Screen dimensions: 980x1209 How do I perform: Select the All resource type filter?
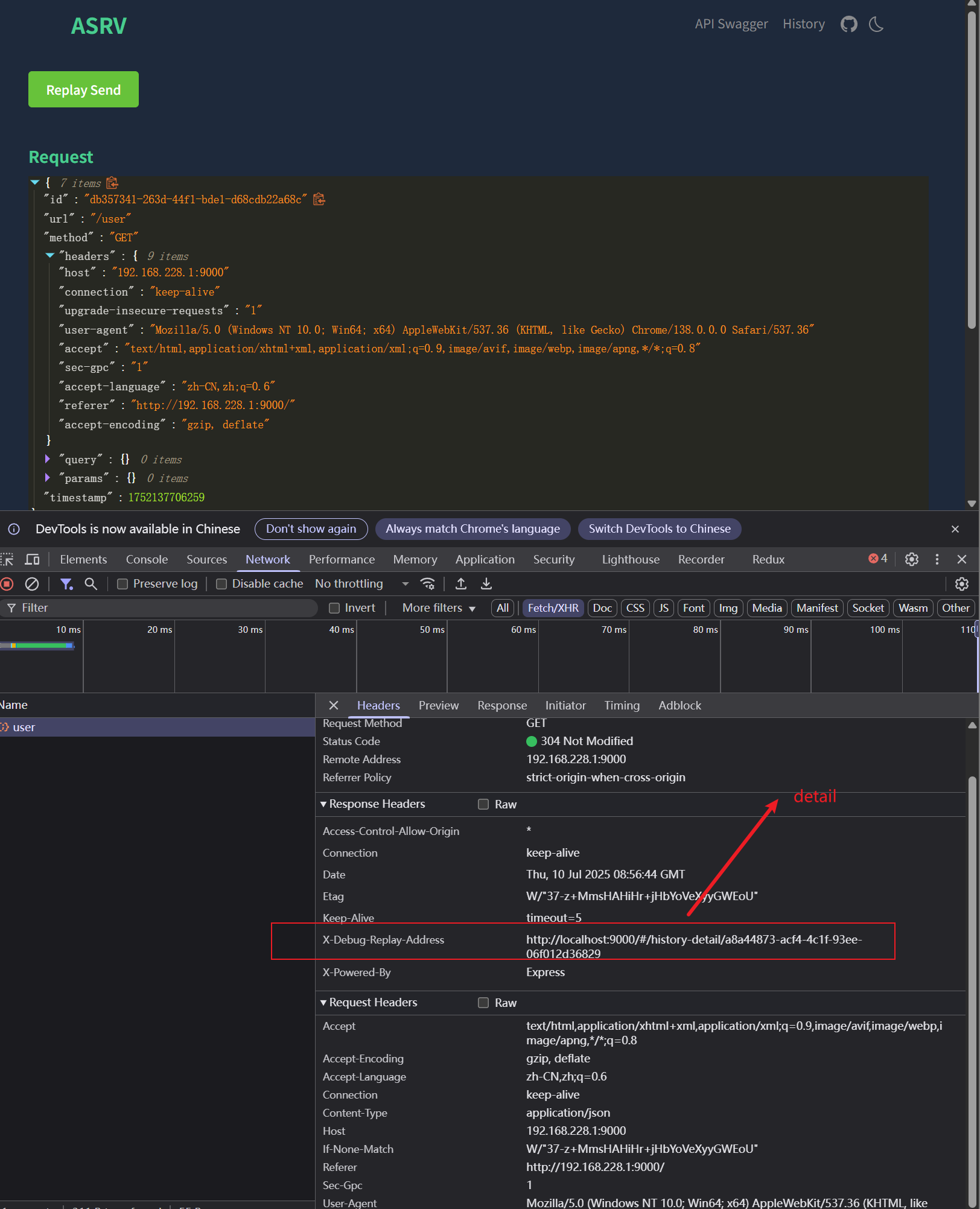click(503, 608)
